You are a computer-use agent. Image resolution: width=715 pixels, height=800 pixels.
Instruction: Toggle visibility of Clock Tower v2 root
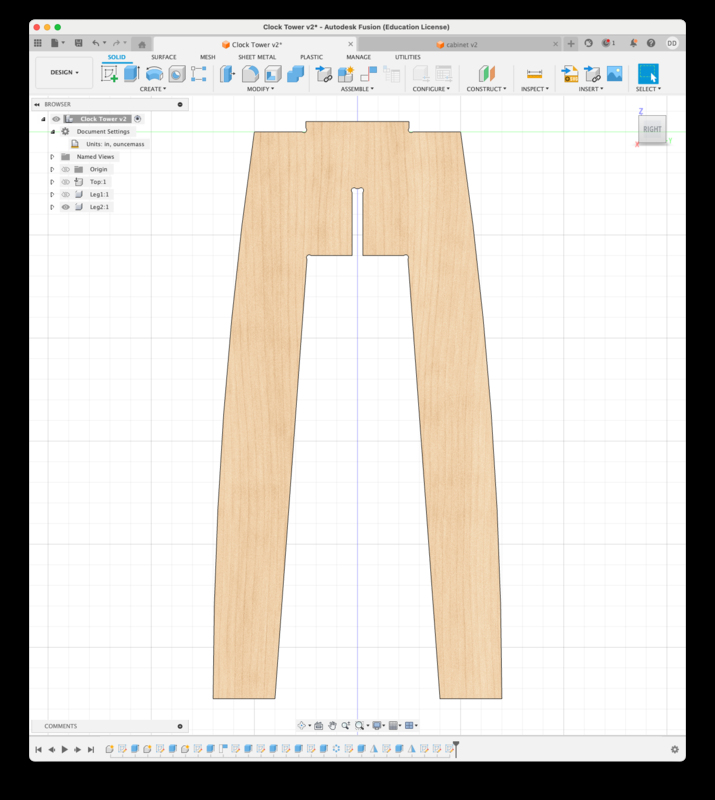tap(56, 119)
